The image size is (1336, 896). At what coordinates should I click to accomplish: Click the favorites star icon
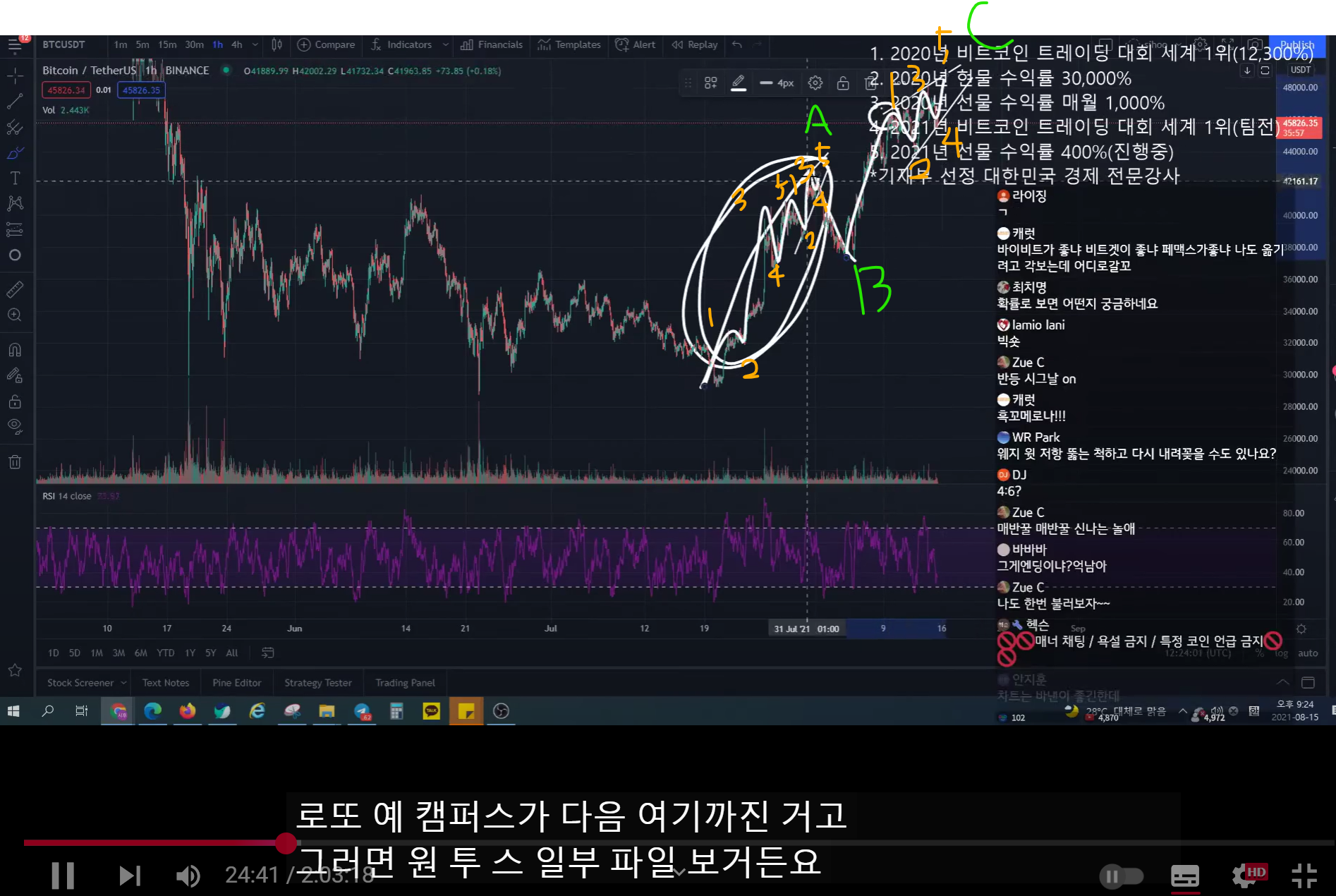[x=15, y=670]
